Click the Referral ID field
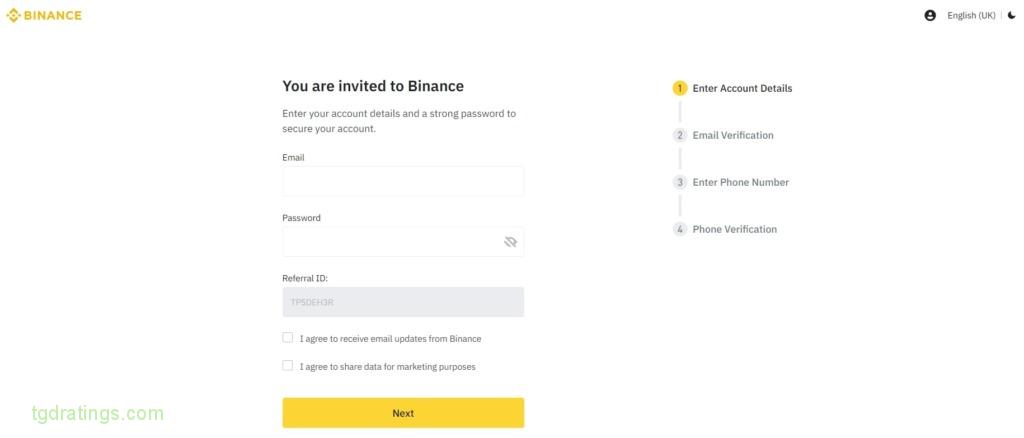 [x=403, y=302]
